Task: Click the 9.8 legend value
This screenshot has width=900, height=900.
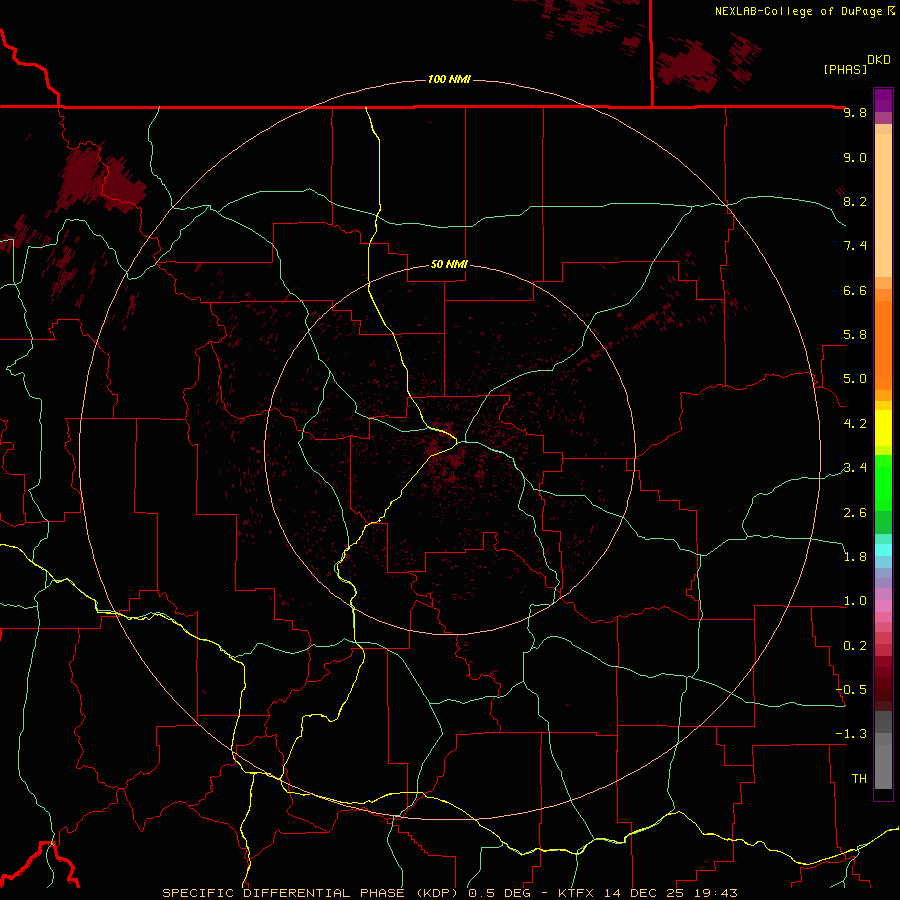Action: [x=855, y=112]
